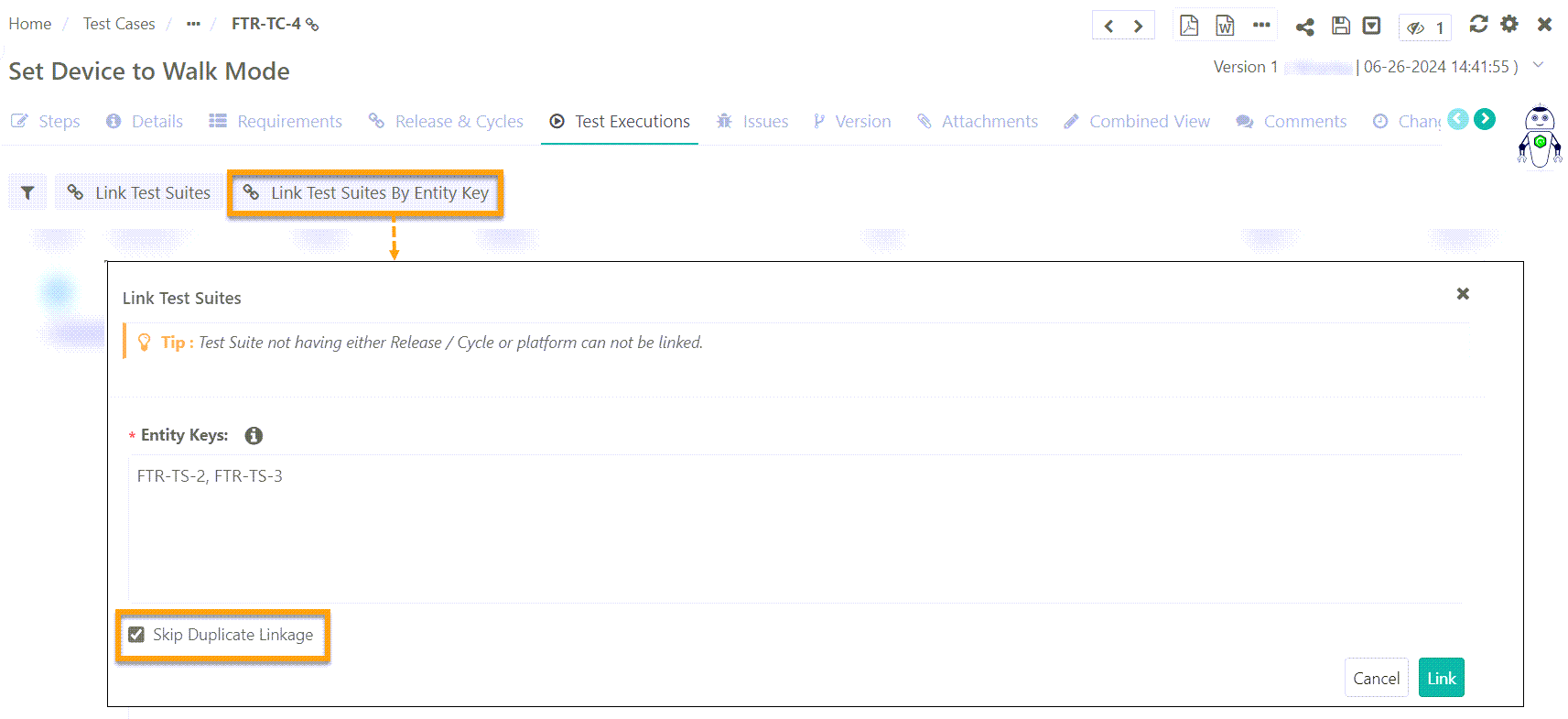The width and height of the screenshot is (1568, 719).
Task: Expand the version dropdown chevron
Action: [x=1539, y=65]
